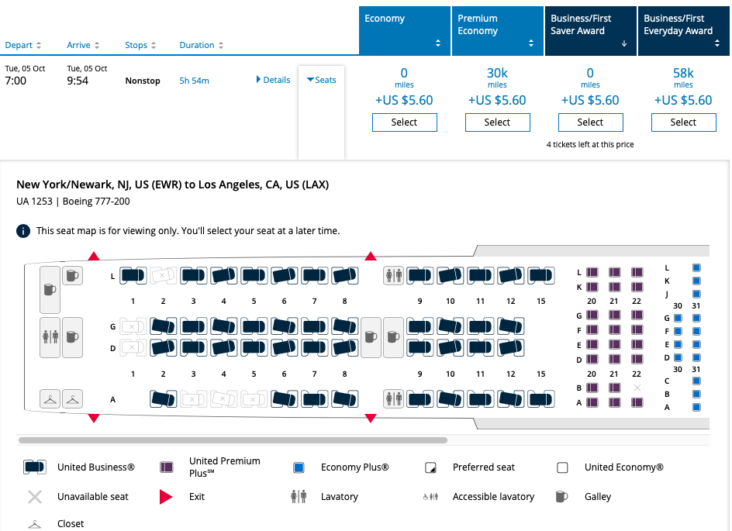Select the Economy 0 miles fare

click(404, 122)
